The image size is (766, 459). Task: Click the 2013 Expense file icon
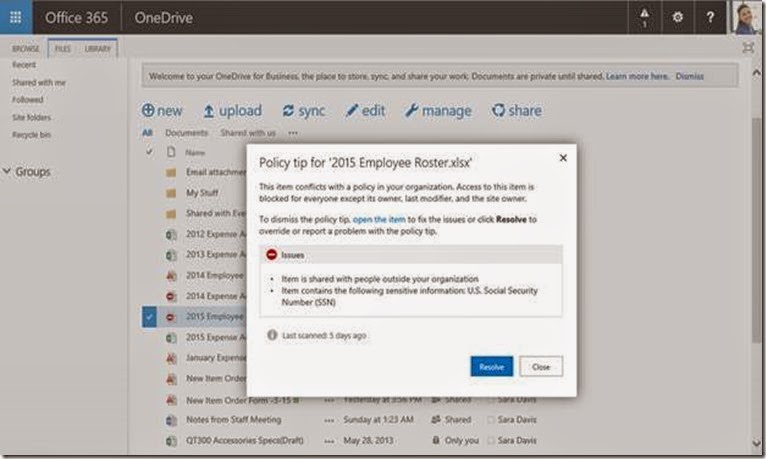[x=170, y=255]
